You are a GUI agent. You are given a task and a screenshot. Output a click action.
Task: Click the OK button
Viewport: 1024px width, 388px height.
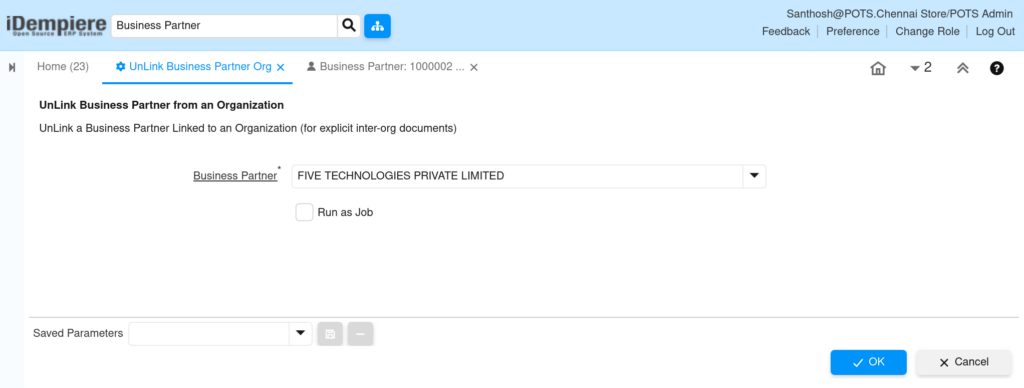[869, 363]
